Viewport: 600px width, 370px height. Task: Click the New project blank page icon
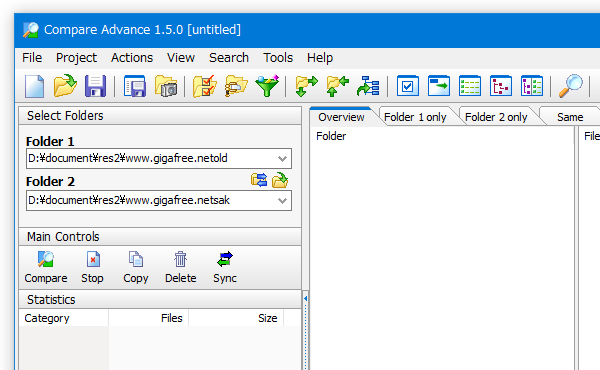point(34,86)
